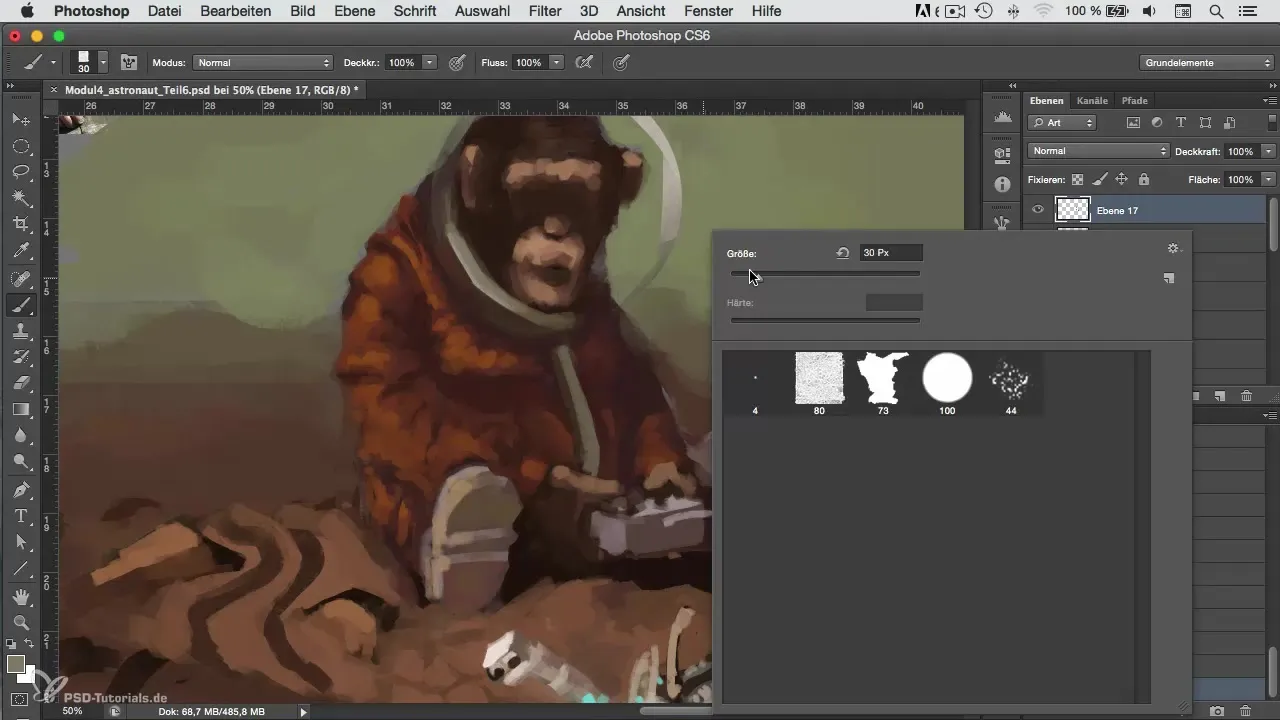Toggle lock image pixels
1280x720 pixels.
pyautogui.click(x=1099, y=180)
